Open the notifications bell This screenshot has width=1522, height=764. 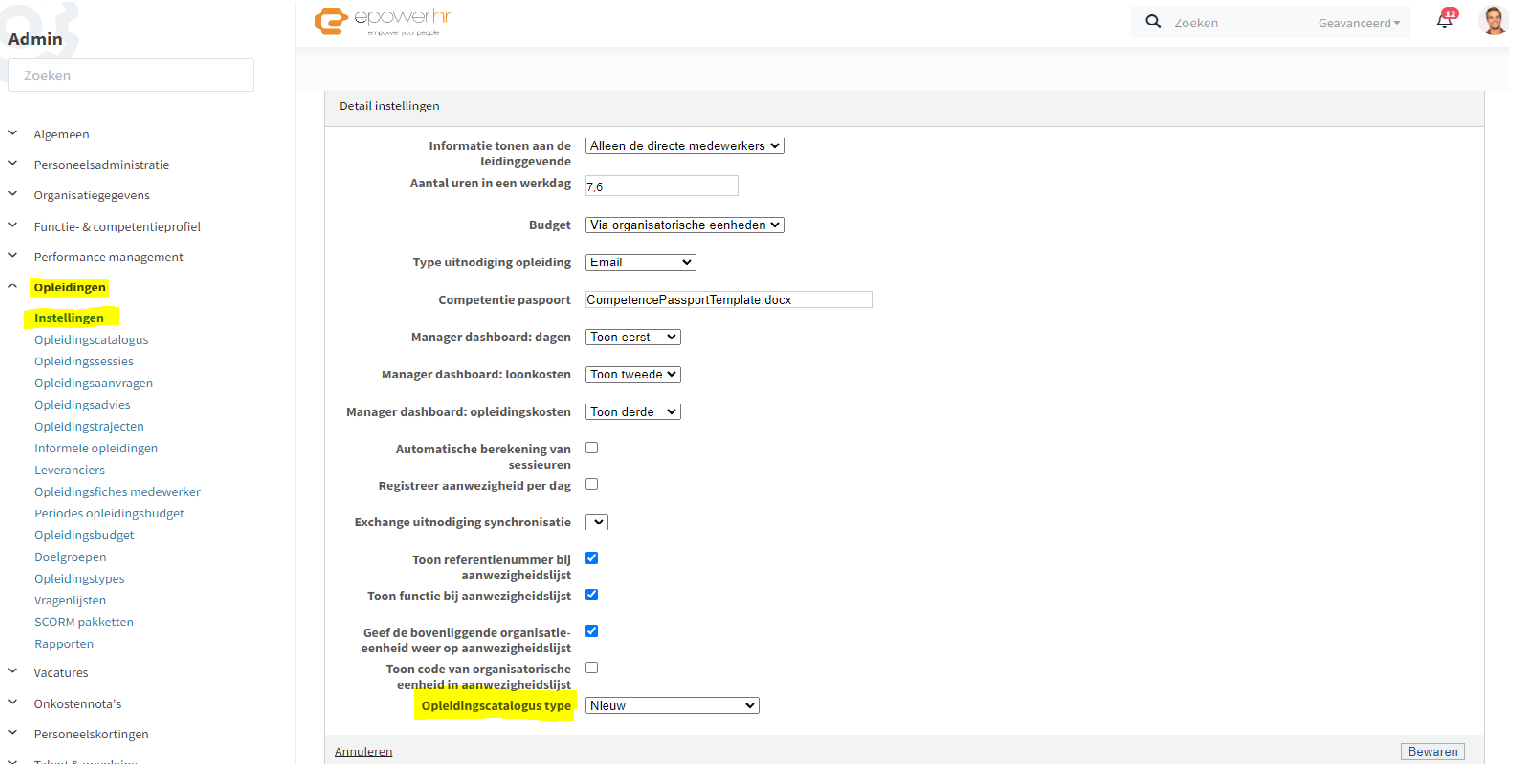1445,21
